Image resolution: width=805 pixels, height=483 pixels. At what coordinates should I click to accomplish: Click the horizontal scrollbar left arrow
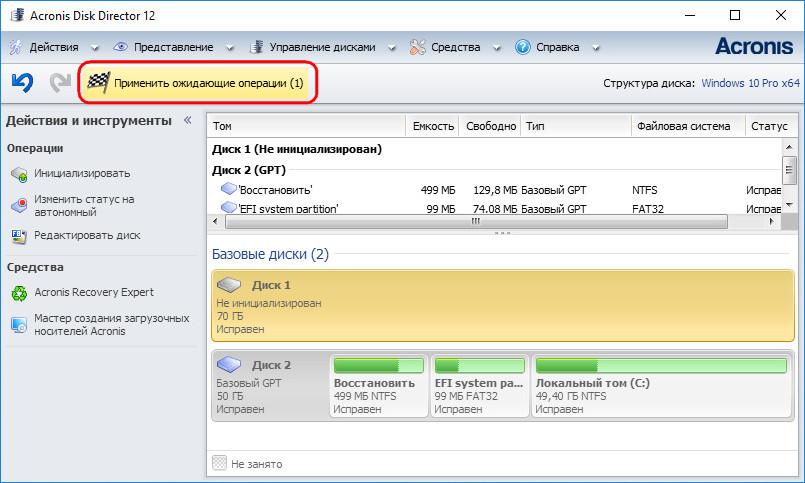coord(215,221)
